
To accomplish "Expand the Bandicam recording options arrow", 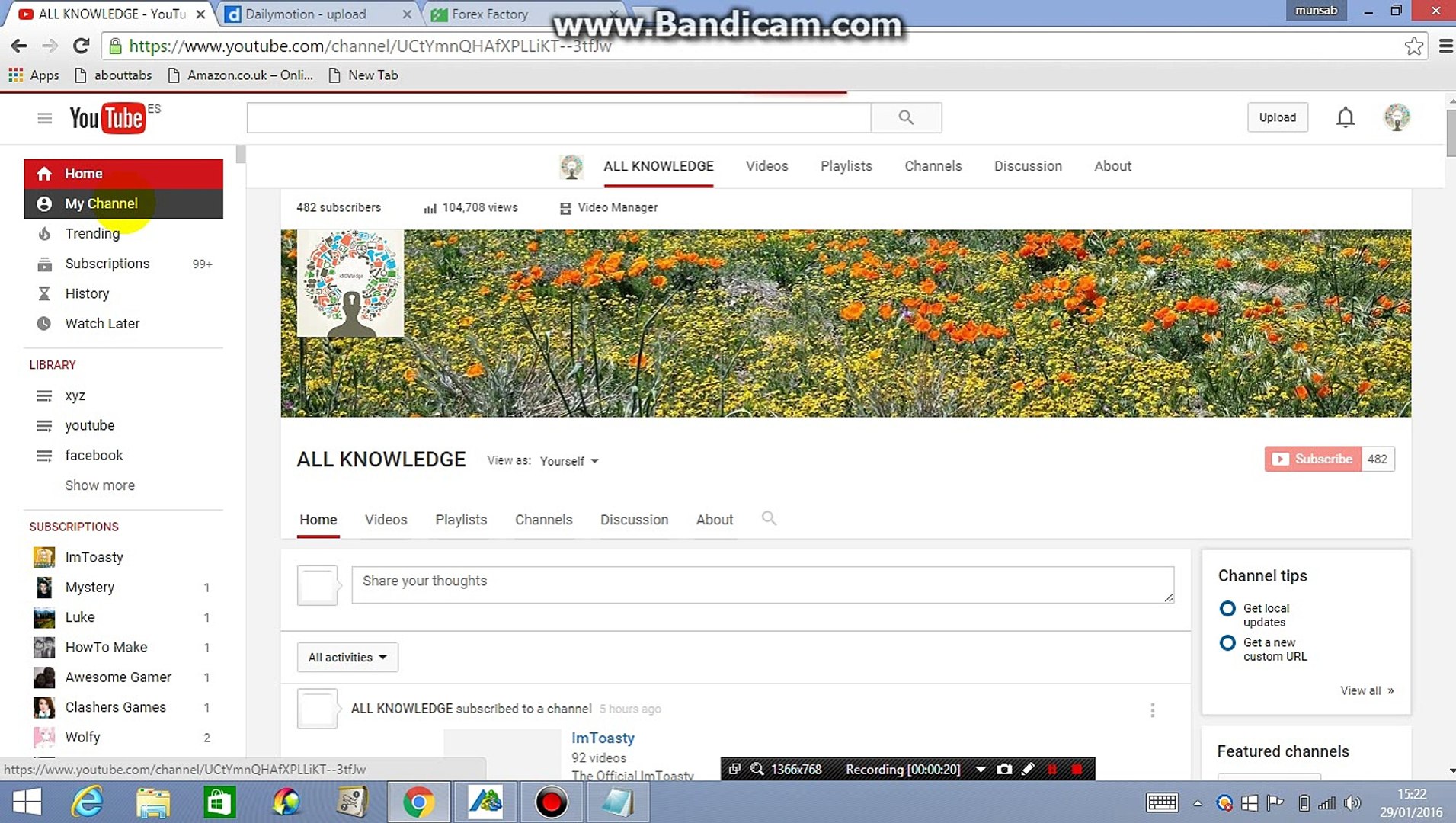I will (x=981, y=769).
